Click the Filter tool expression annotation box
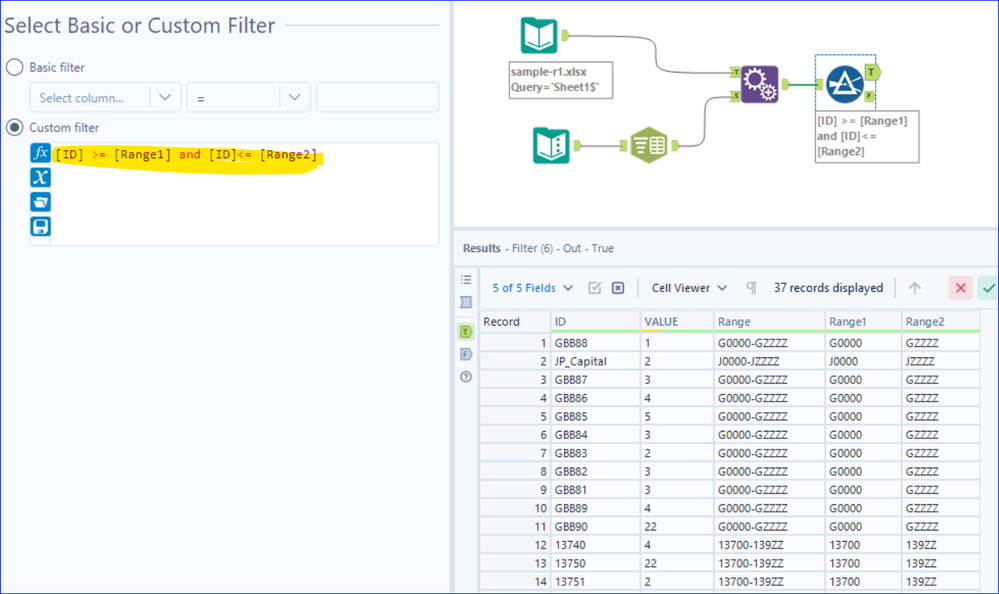999x594 pixels. [x=866, y=136]
